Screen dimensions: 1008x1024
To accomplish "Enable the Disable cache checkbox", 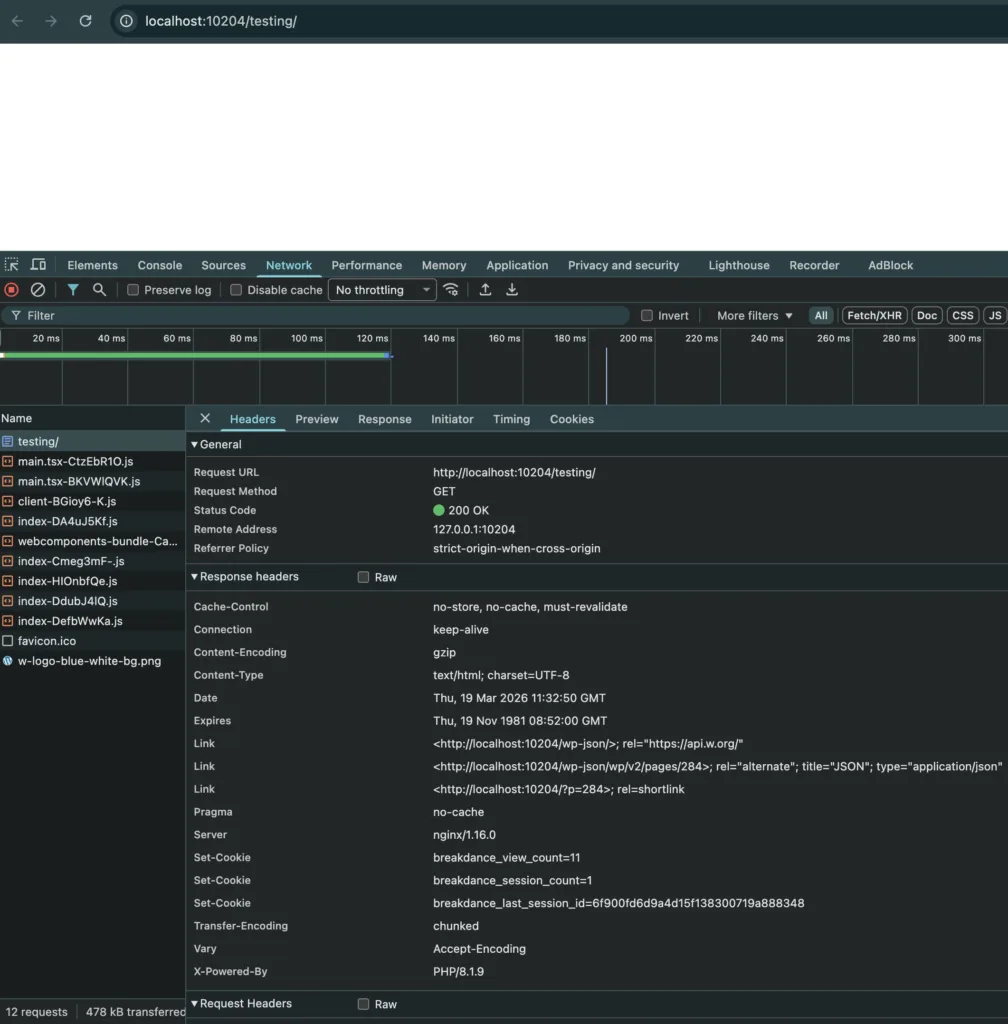I will click(x=237, y=289).
